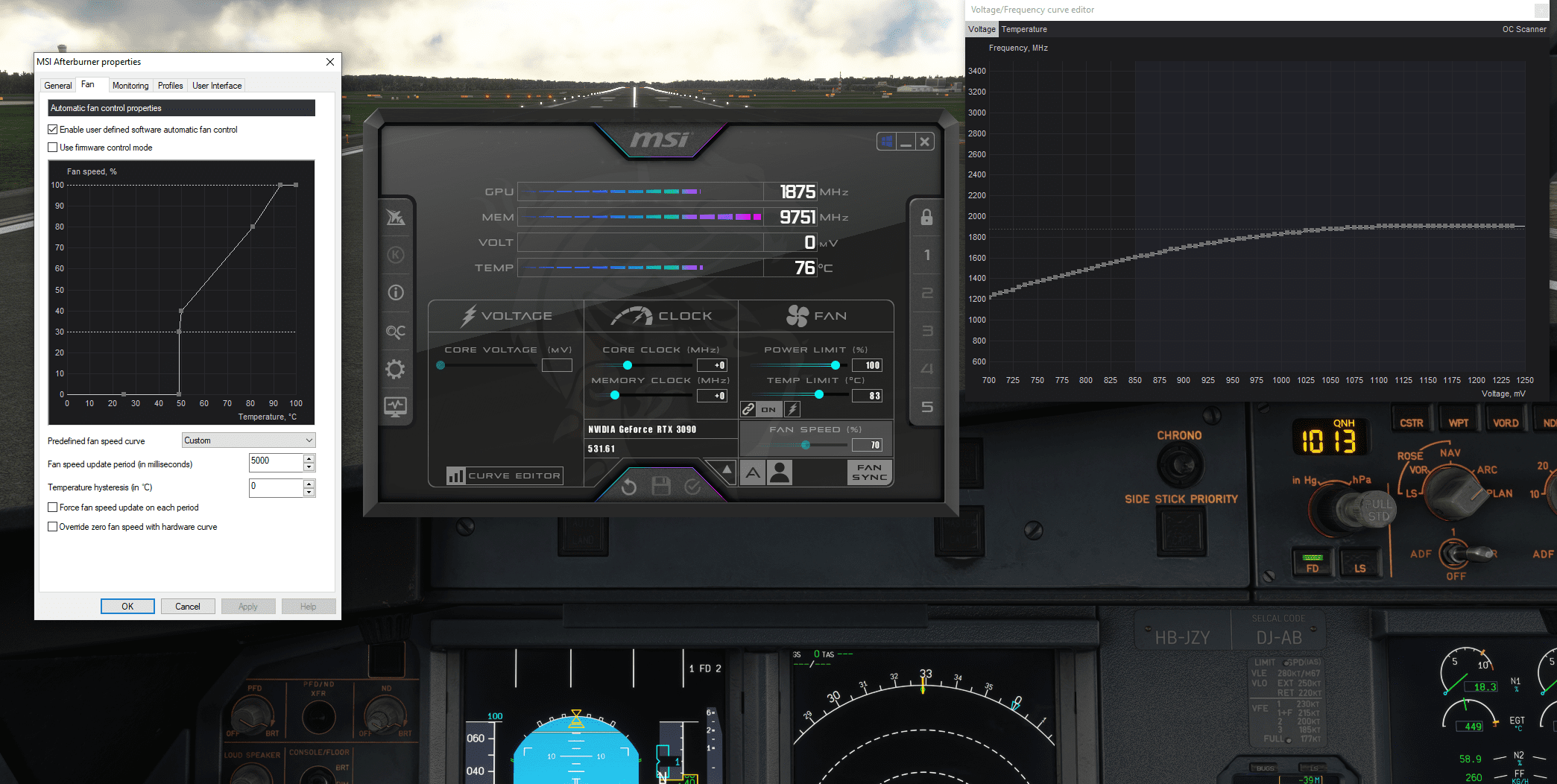This screenshot has width=1557, height=784.
Task: Click the Memory Clock slider handle
Action: tap(615, 395)
